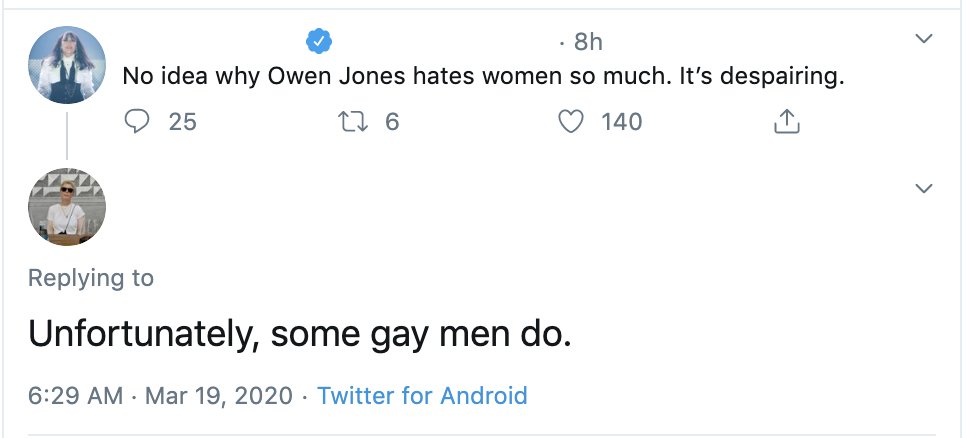The width and height of the screenshot is (968, 438).
Task: Click the retweet count number 6
Action: 392,122
